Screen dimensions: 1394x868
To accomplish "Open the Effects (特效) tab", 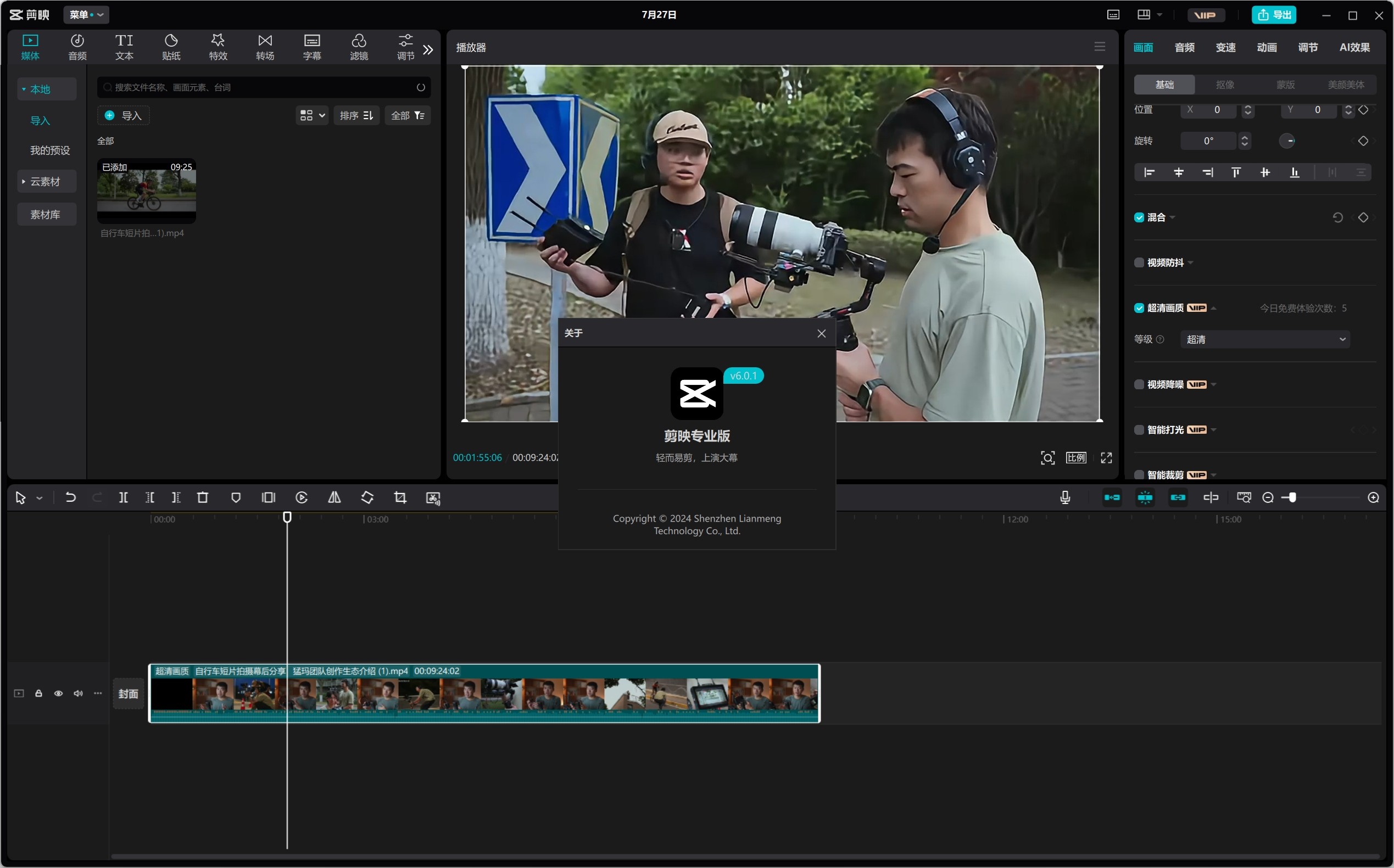I will click(218, 47).
